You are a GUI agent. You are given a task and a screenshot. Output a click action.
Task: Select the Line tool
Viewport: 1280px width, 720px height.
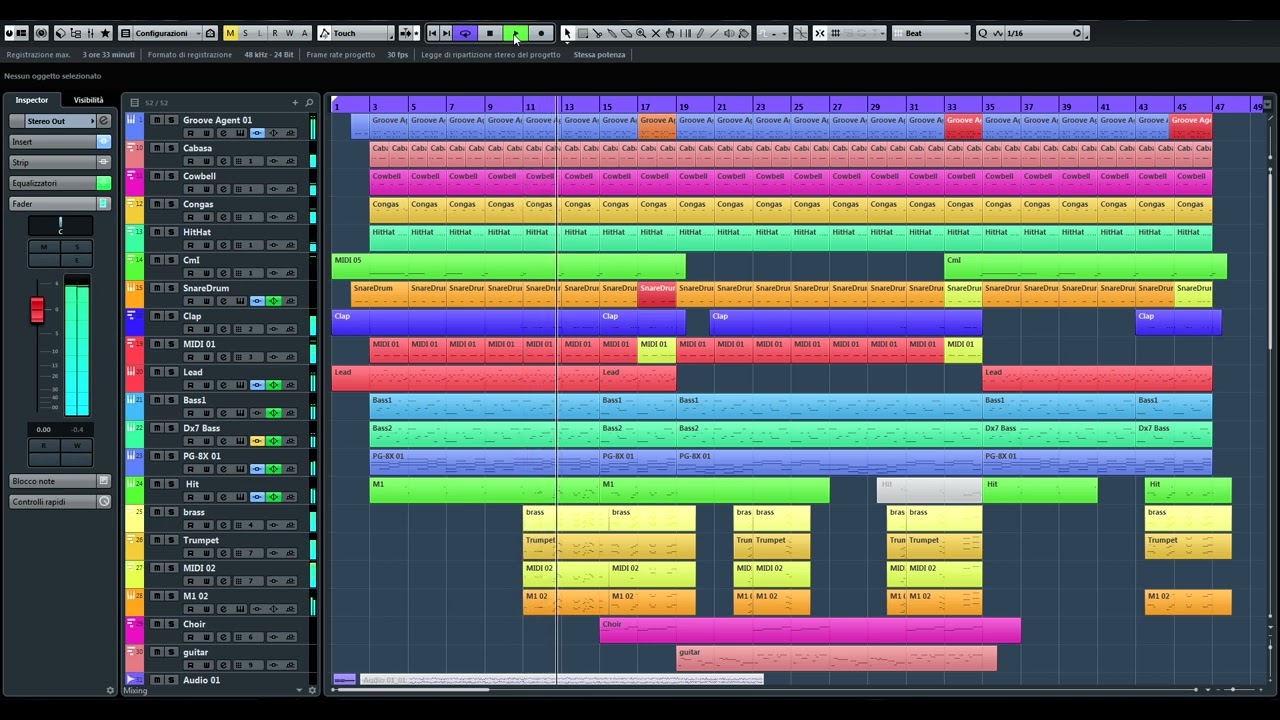[714, 33]
